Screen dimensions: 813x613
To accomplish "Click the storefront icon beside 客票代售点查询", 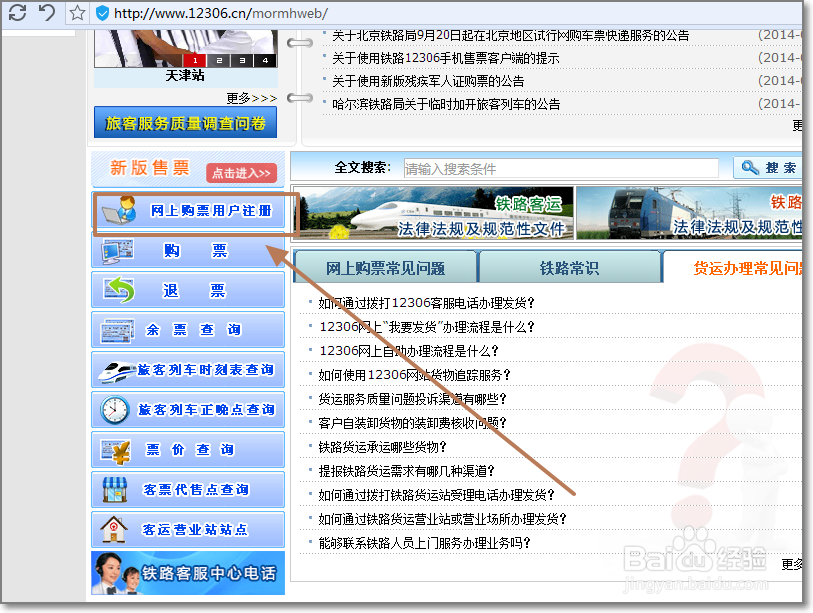I will click(x=117, y=489).
